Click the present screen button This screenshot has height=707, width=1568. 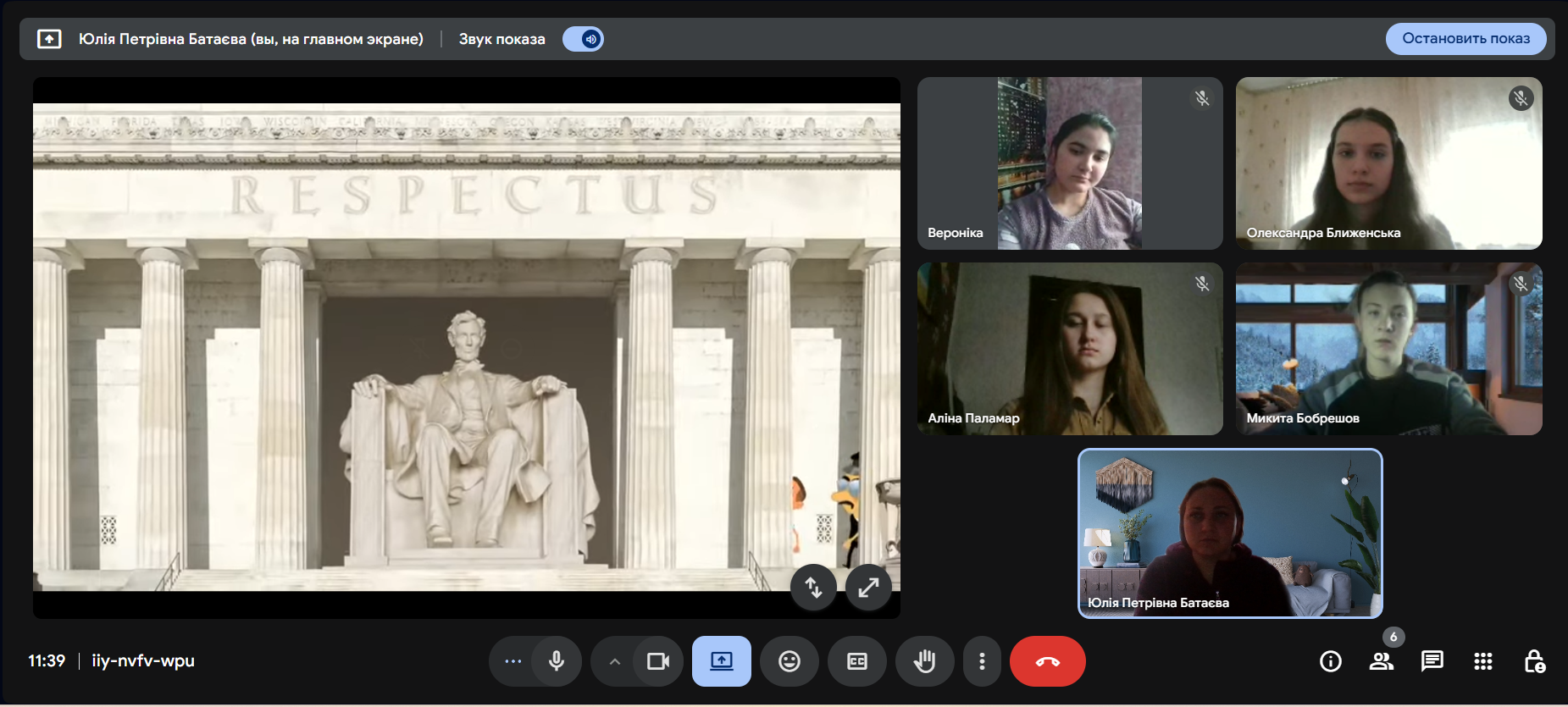tap(721, 661)
